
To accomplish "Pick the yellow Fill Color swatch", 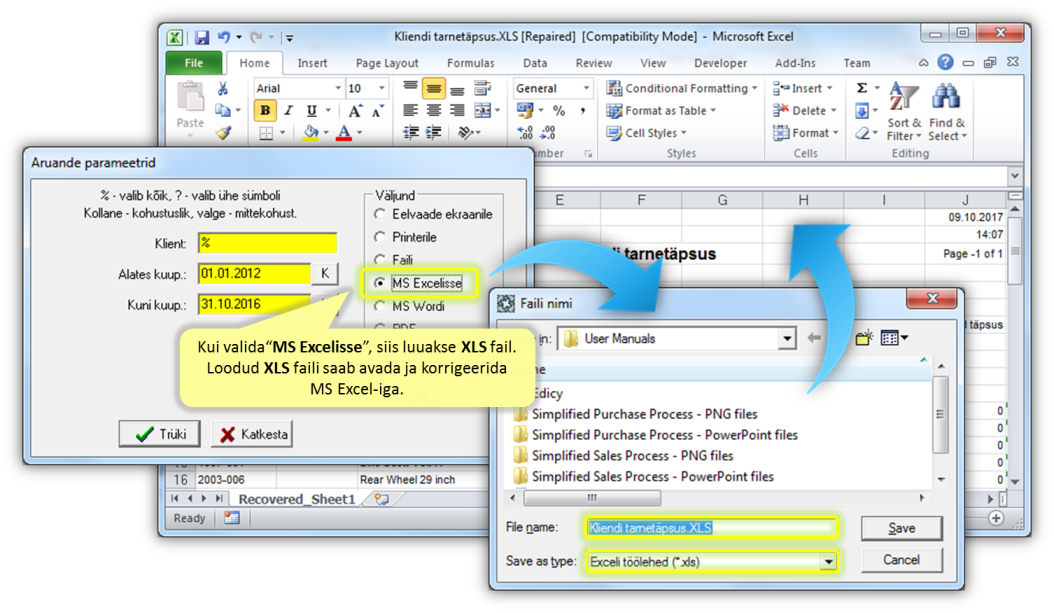I will pyautogui.click(x=311, y=133).
